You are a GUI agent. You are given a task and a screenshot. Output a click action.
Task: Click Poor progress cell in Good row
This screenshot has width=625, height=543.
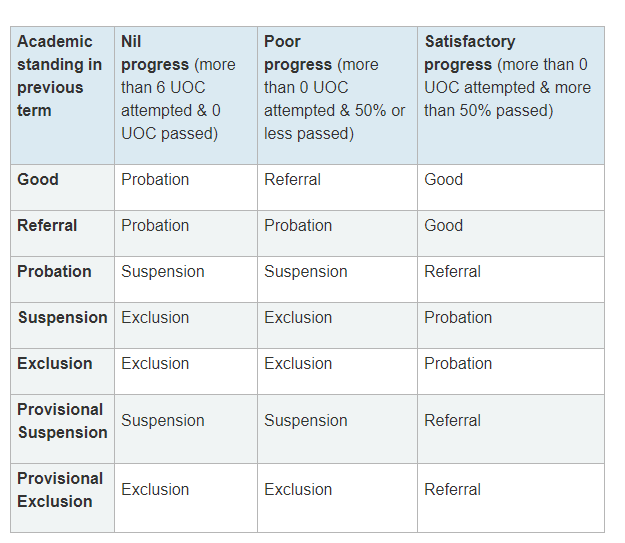(x=293, y=180)
